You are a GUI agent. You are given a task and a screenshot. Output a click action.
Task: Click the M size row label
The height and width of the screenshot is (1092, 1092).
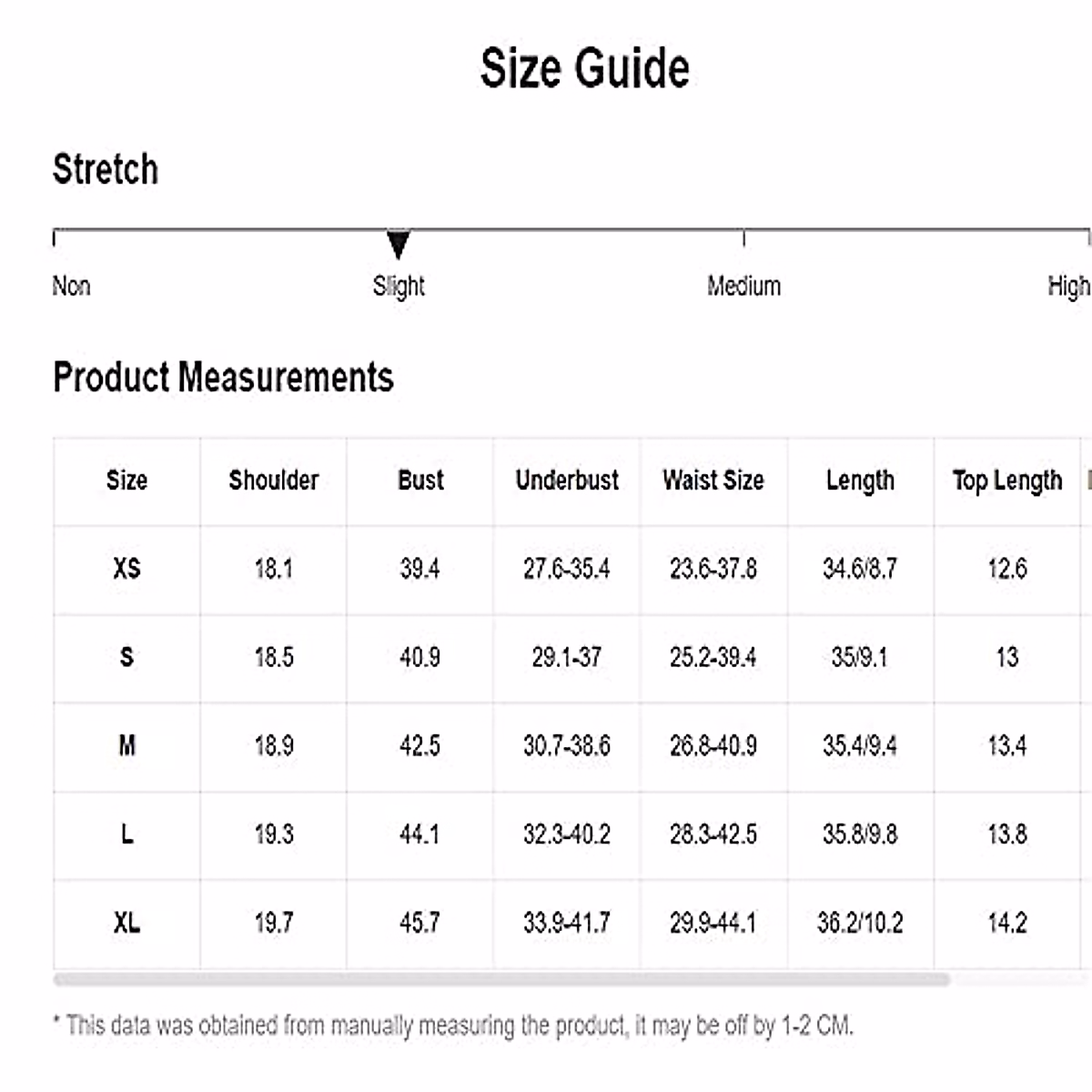[x=126, y=746]
